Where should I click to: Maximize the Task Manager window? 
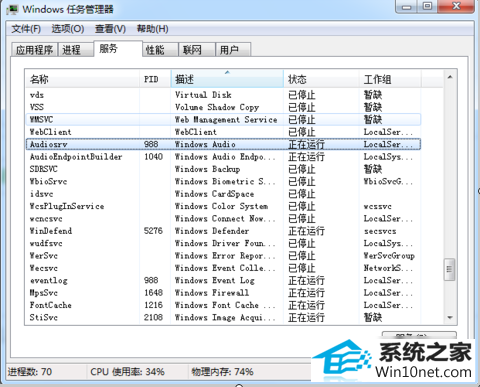pos(427,7)
